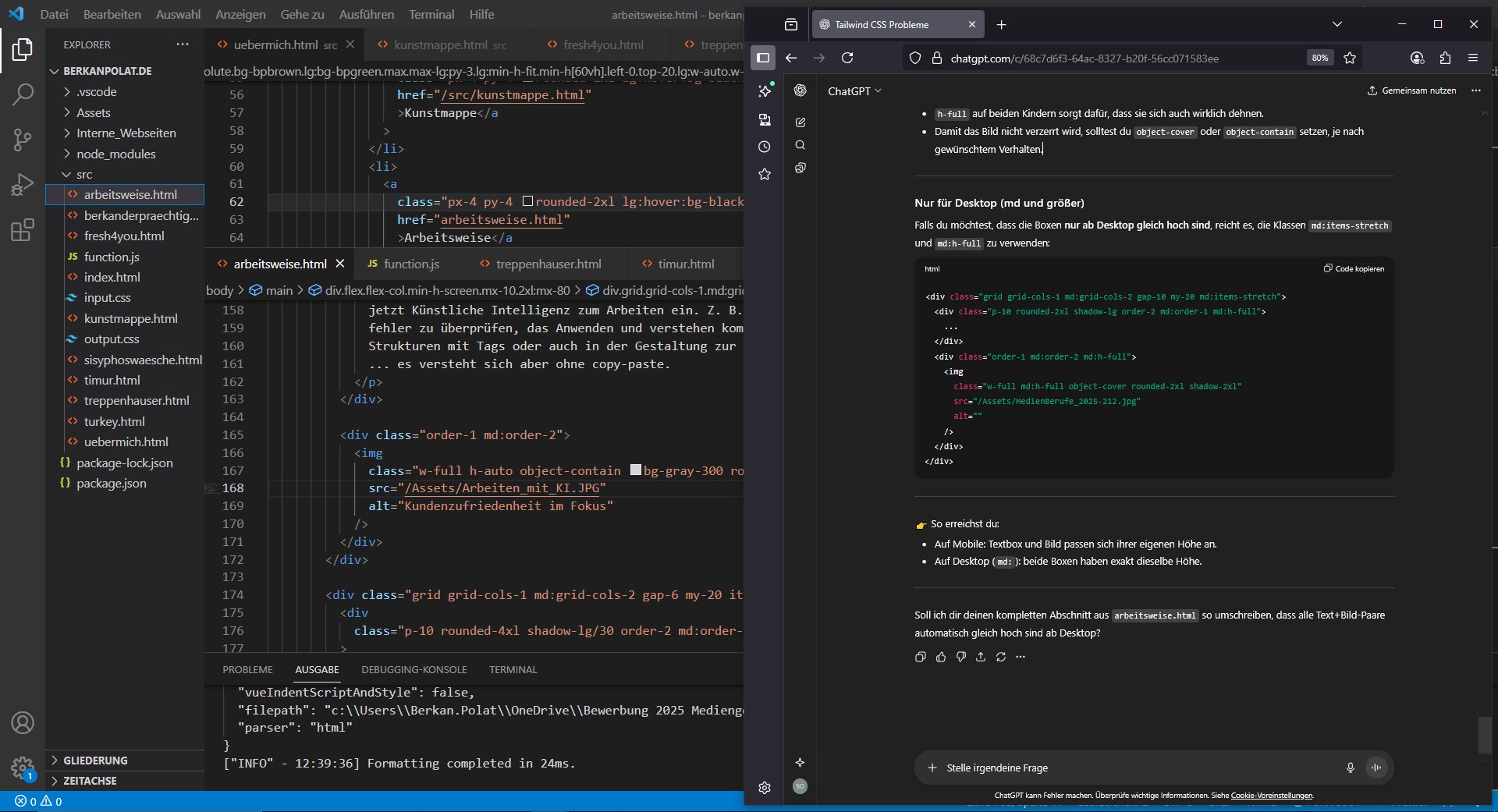Open the Extensions view
Viewport: 1498px width, 812px height.
[23, 230]
